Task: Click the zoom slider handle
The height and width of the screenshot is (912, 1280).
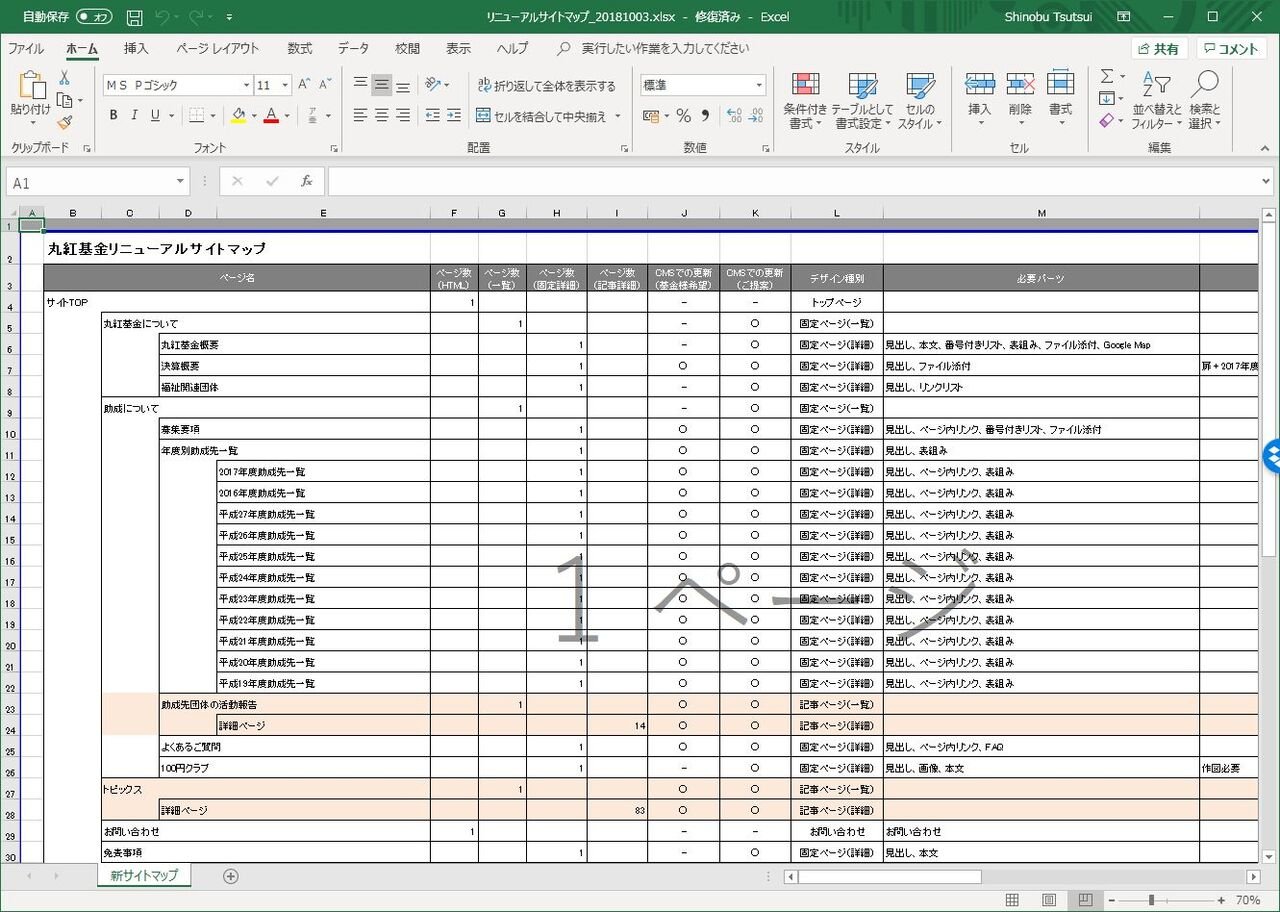Action: point(1151,900)
